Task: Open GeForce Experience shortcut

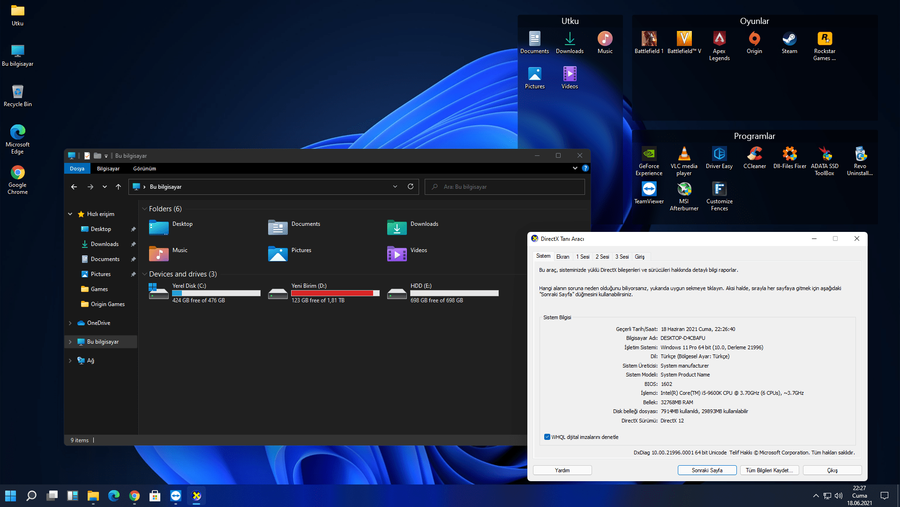Action: pos(649,155)
